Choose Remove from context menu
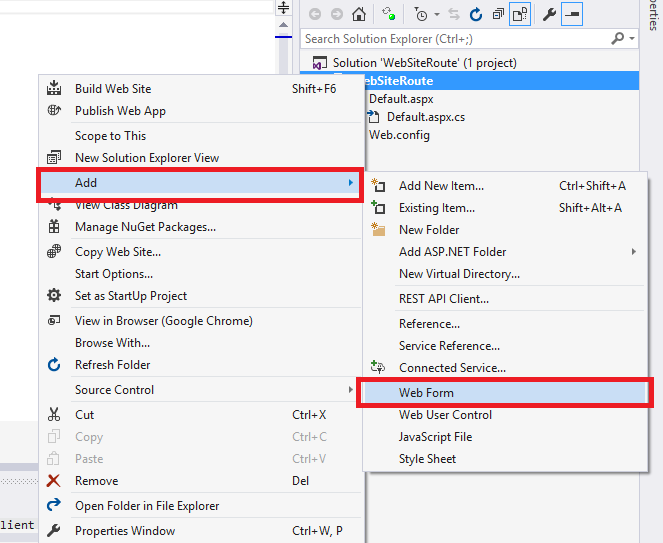This screenshot has height=543, width=663. tap(200, 481)
